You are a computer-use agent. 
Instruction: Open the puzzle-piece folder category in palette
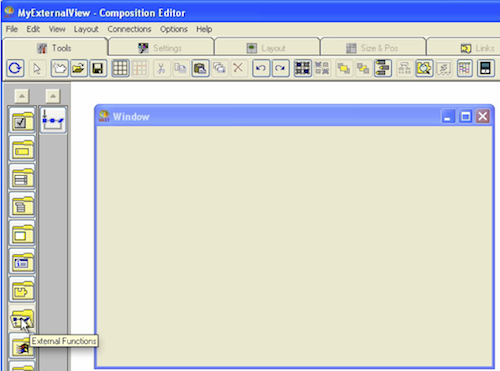click(x=22, y=290)
